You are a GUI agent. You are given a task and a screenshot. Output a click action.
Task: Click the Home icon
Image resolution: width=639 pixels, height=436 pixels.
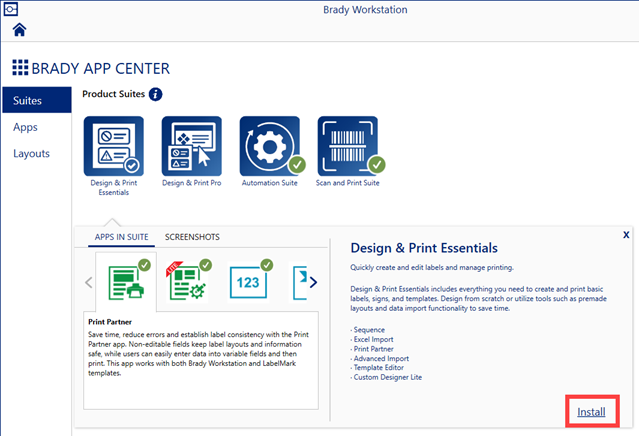pos(20,30)
